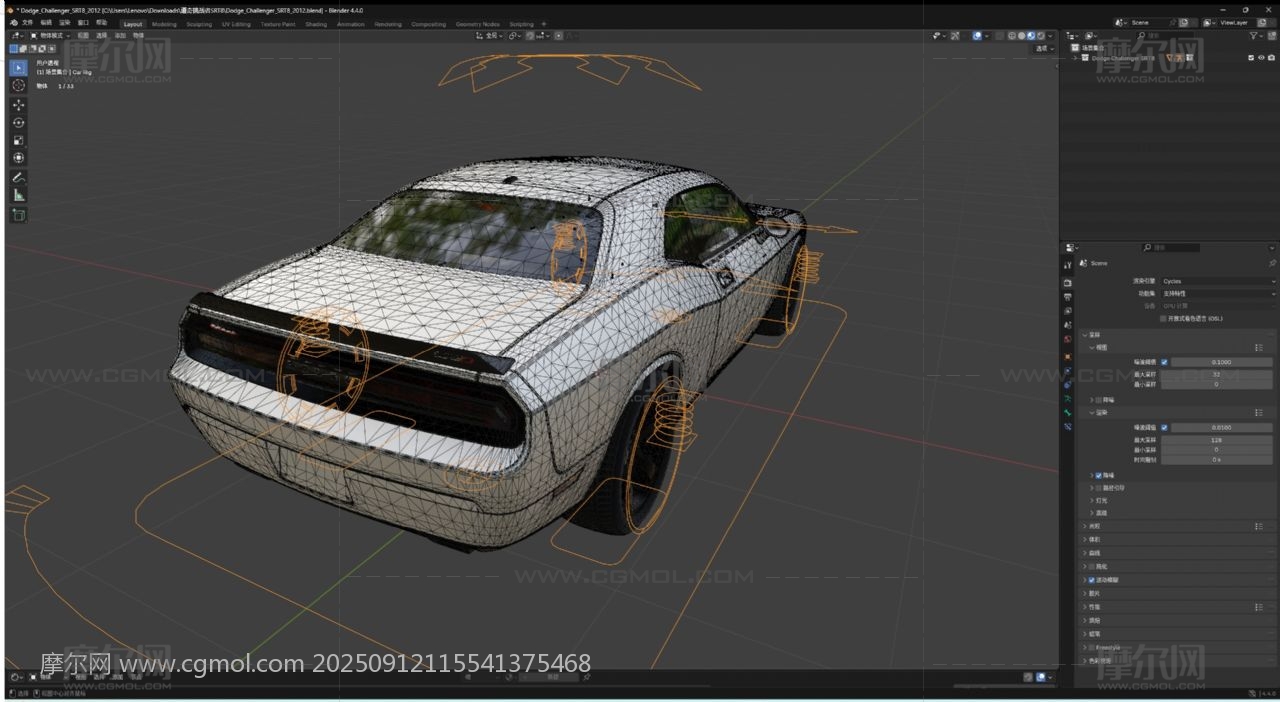The height and width of the screenshot is (702, 1280).
Task: Open transform orientation dropdown in header
Action: [490, 36]
